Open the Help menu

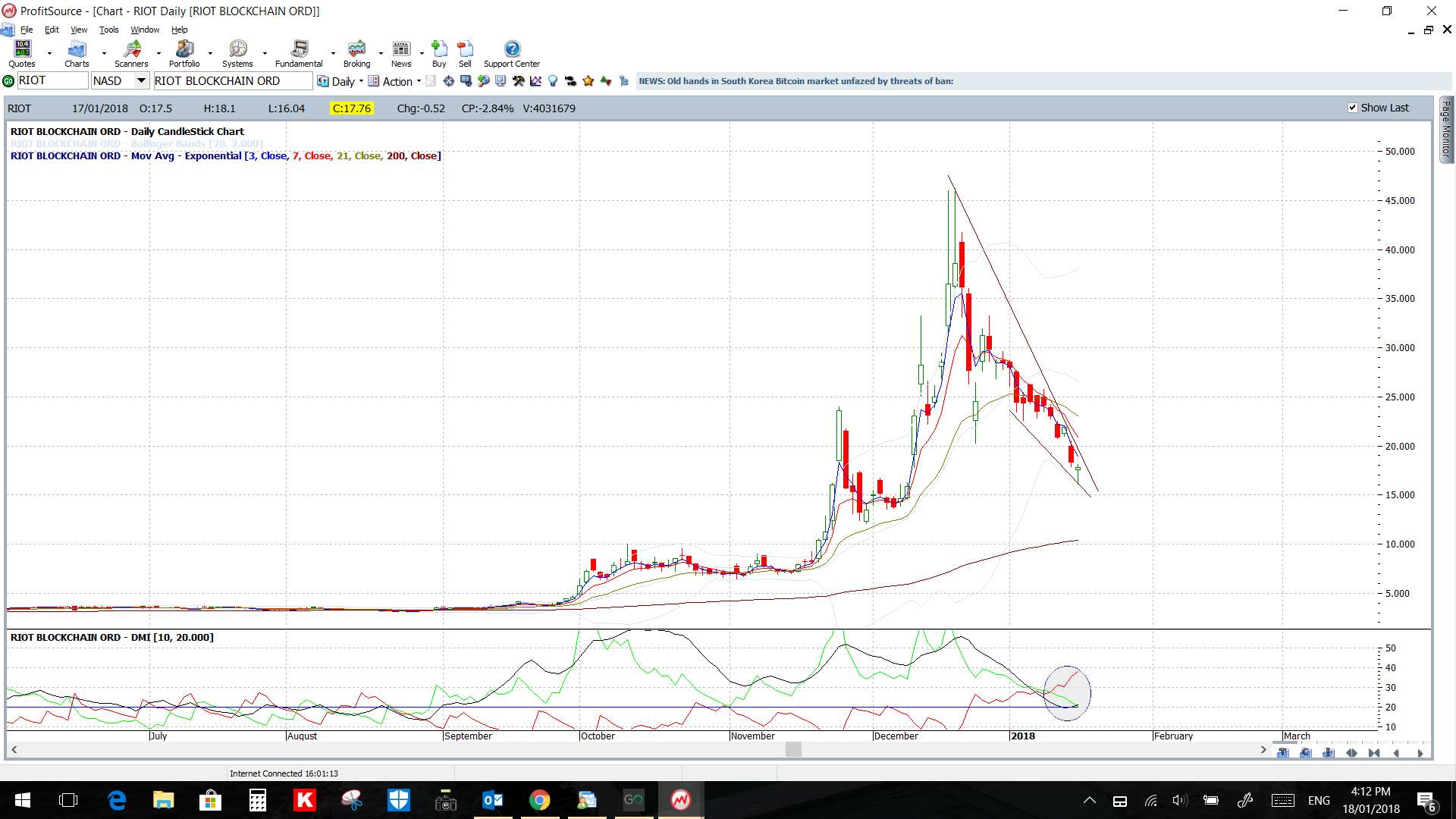point(179,30)
